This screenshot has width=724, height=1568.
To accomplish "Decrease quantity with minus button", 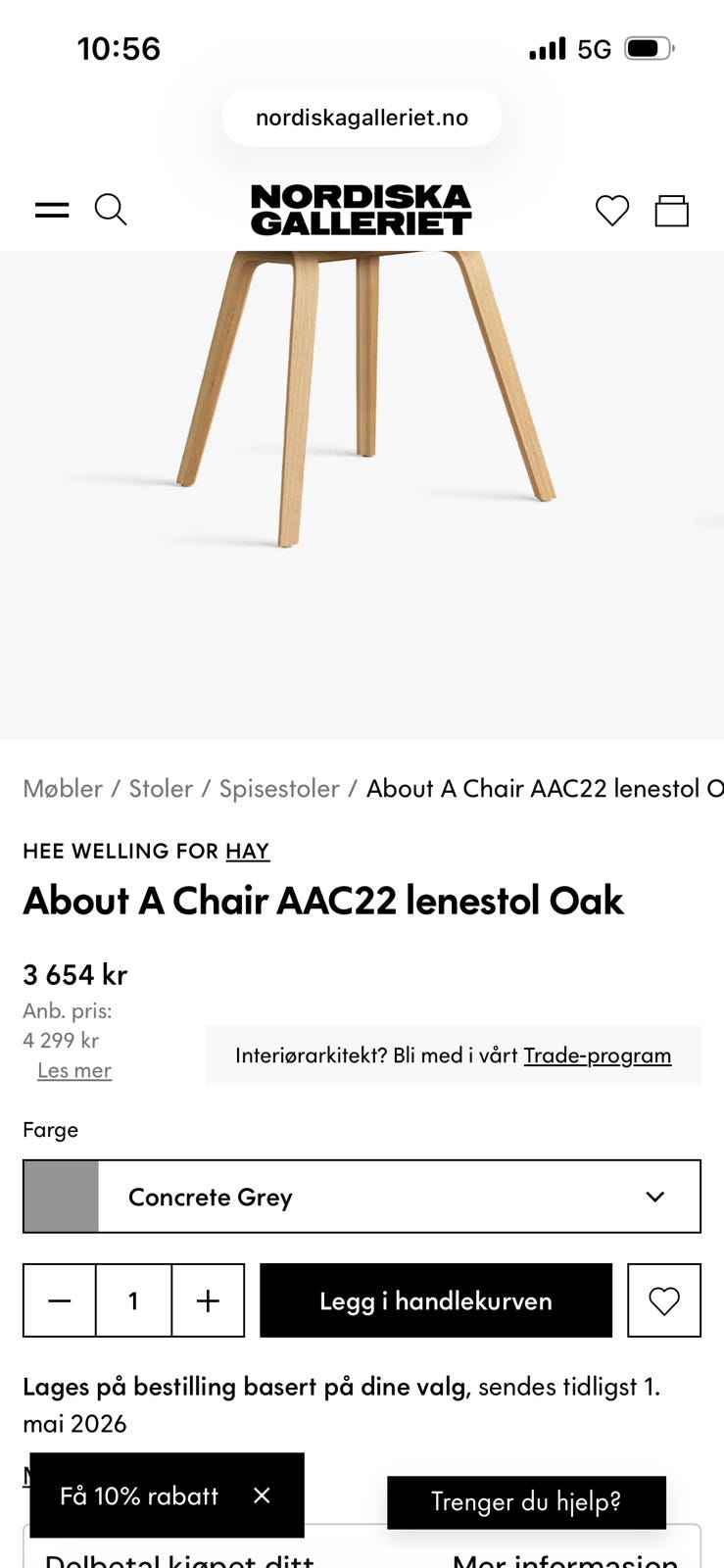I will point(60,1300).
